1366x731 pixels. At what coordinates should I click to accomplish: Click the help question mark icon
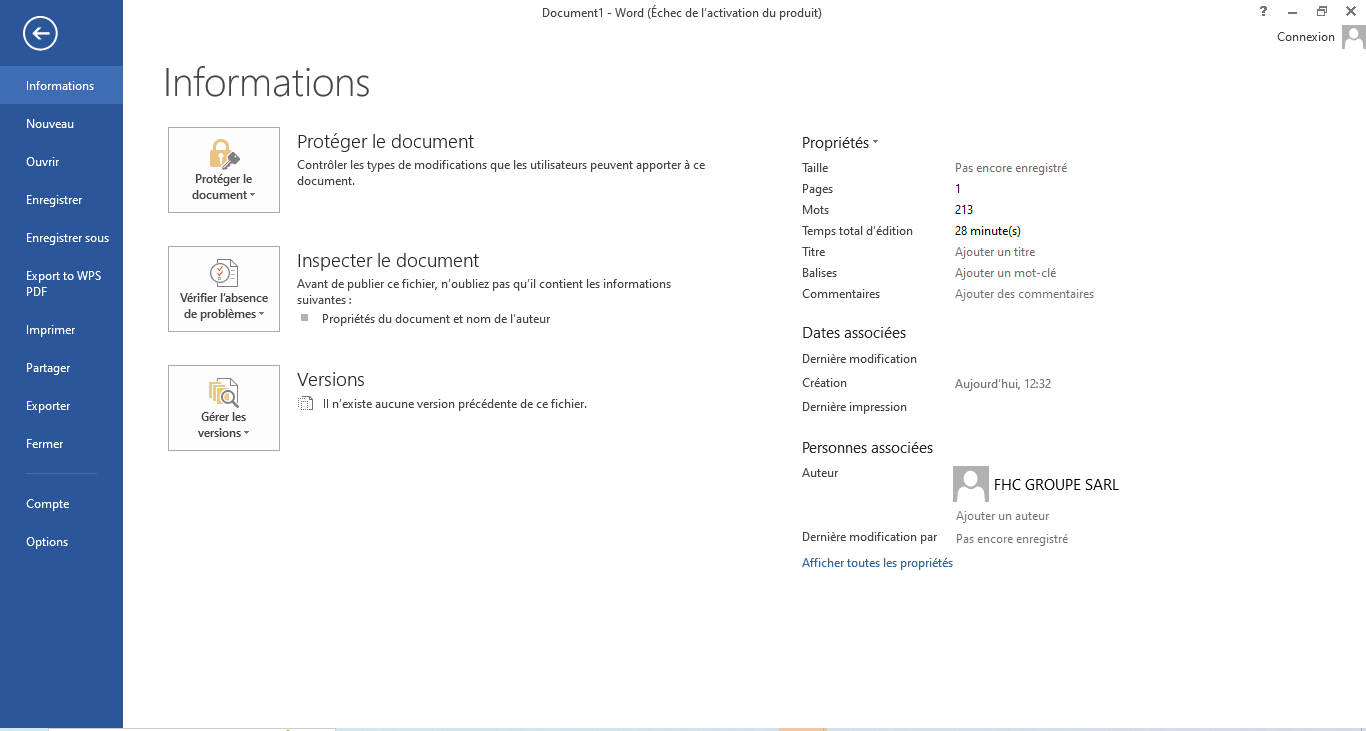point(1264,11)
